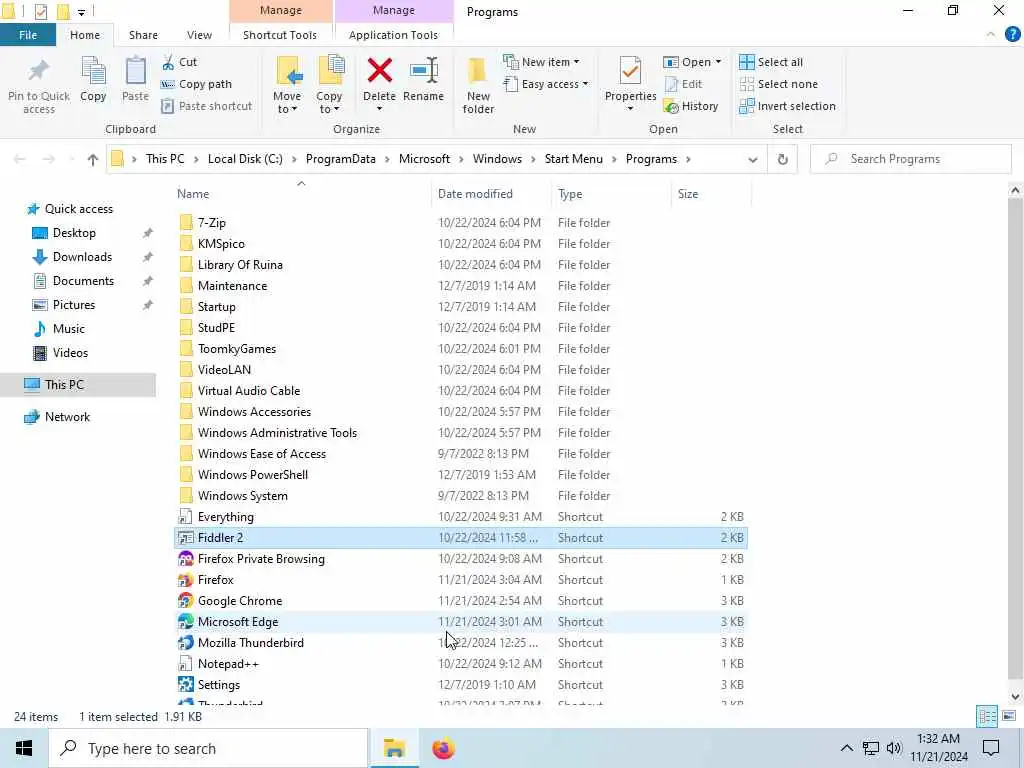Go to Start Menu breadcrumb

click(573, 159)
